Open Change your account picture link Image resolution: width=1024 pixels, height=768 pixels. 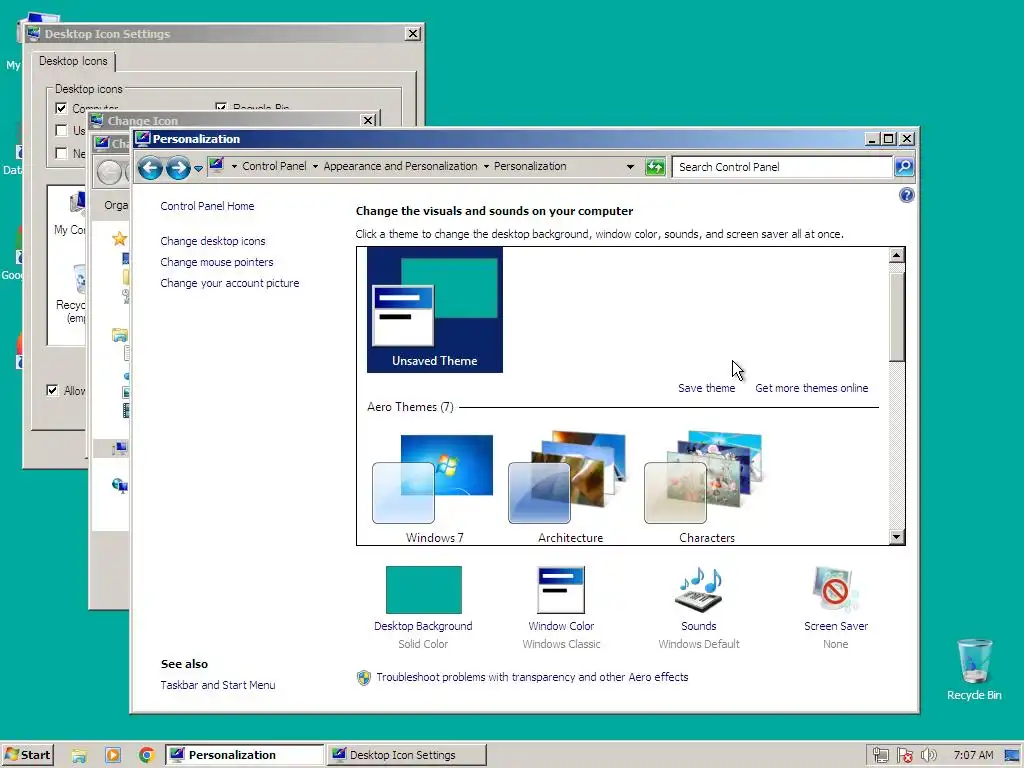[x=230, y=283]
